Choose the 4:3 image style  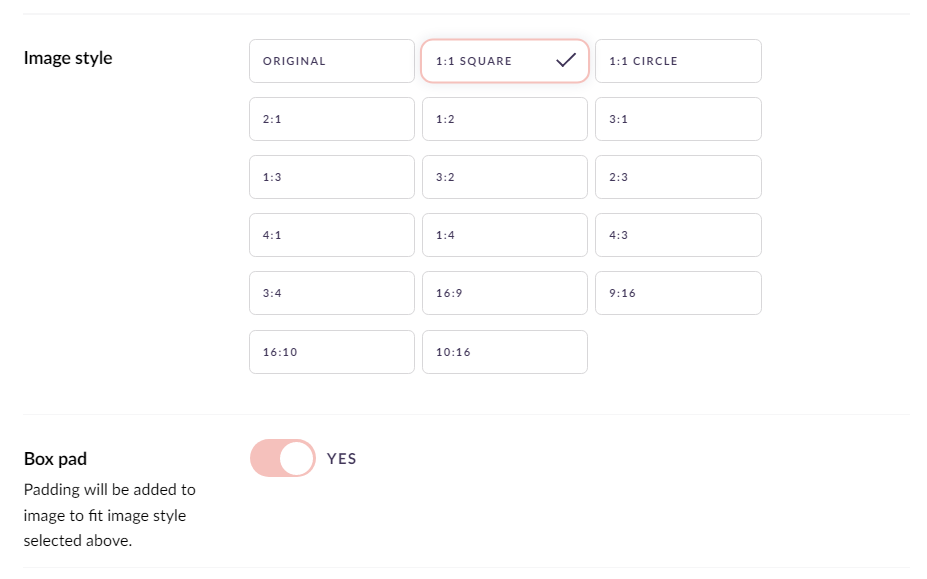pyautogui.click(x=678, y=235)
